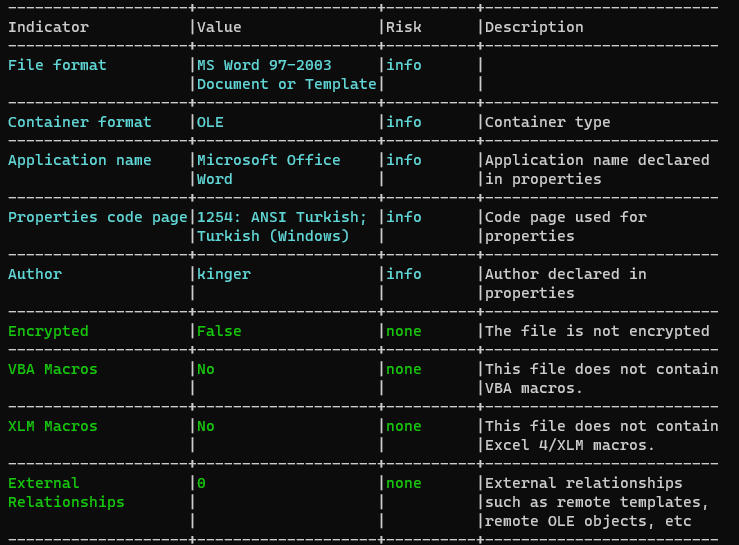Click the Container format label

(x=80, y=122)
